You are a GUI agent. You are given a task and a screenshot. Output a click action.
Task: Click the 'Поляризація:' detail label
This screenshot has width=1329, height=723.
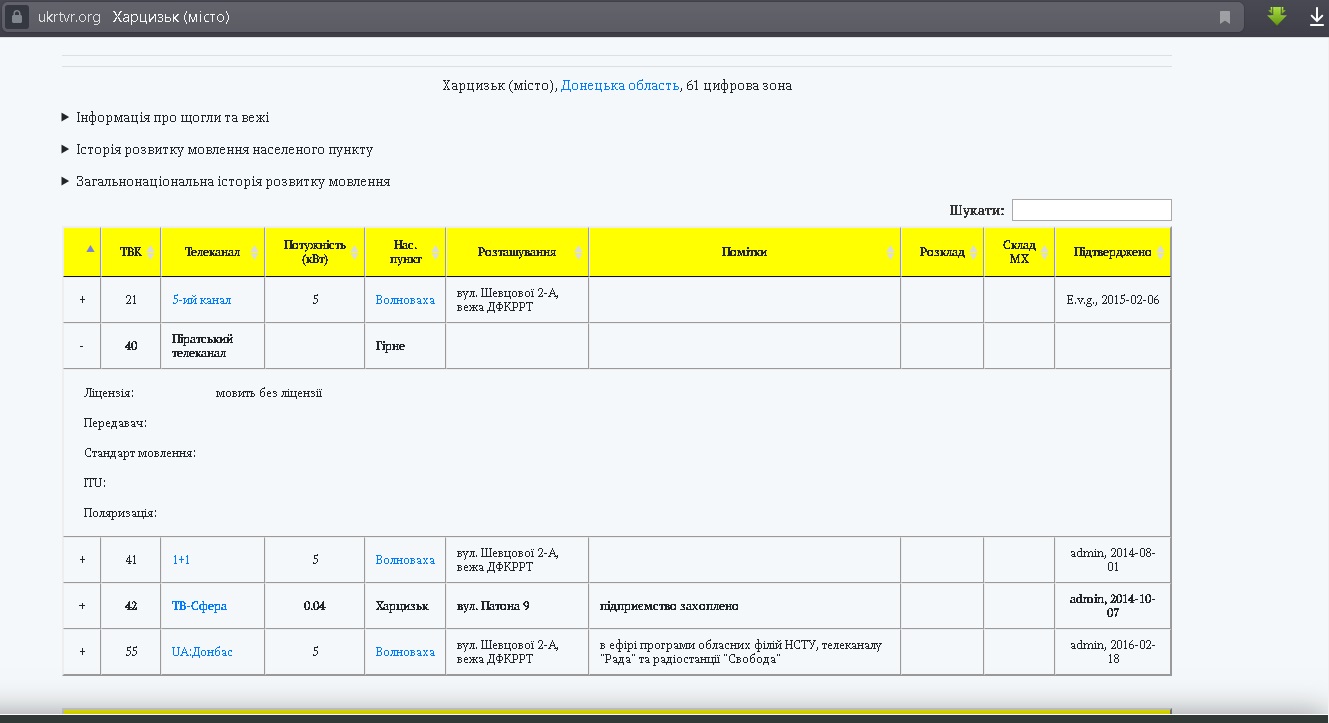coord(120,513)
